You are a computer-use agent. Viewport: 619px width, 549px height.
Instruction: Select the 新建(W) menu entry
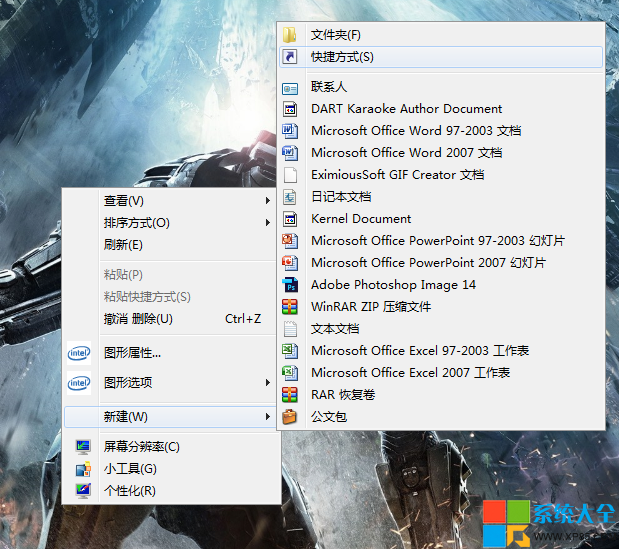[x=171, y=417]
